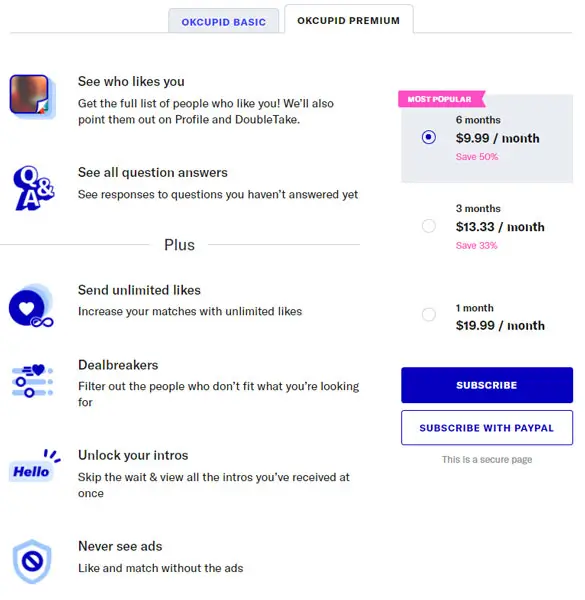Click the $19.99 / month price label
The height and width of the screenshot is (600, 585).
[x=500, y=326]
